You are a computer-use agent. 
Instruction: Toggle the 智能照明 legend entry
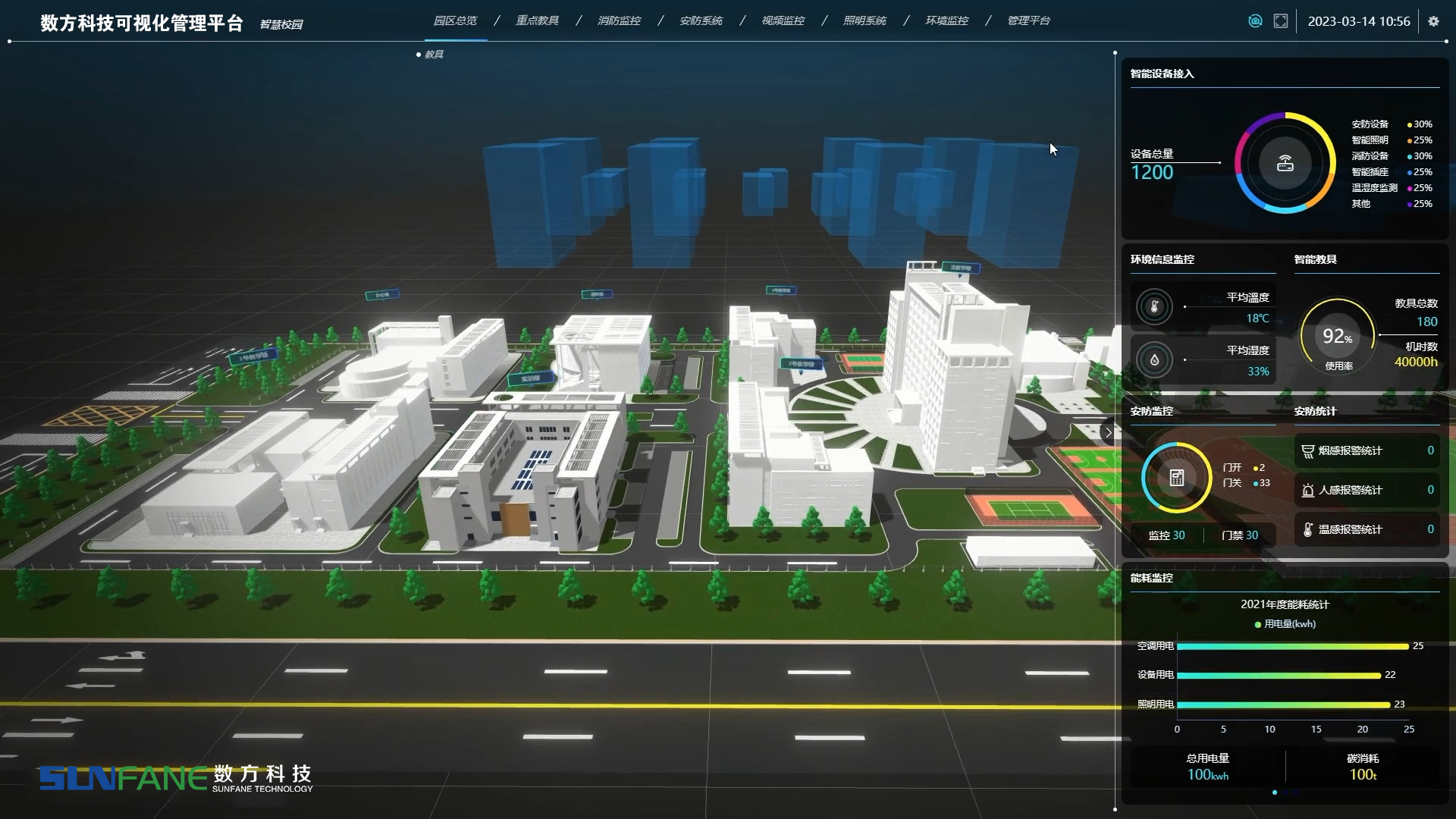coord(1392,140)
